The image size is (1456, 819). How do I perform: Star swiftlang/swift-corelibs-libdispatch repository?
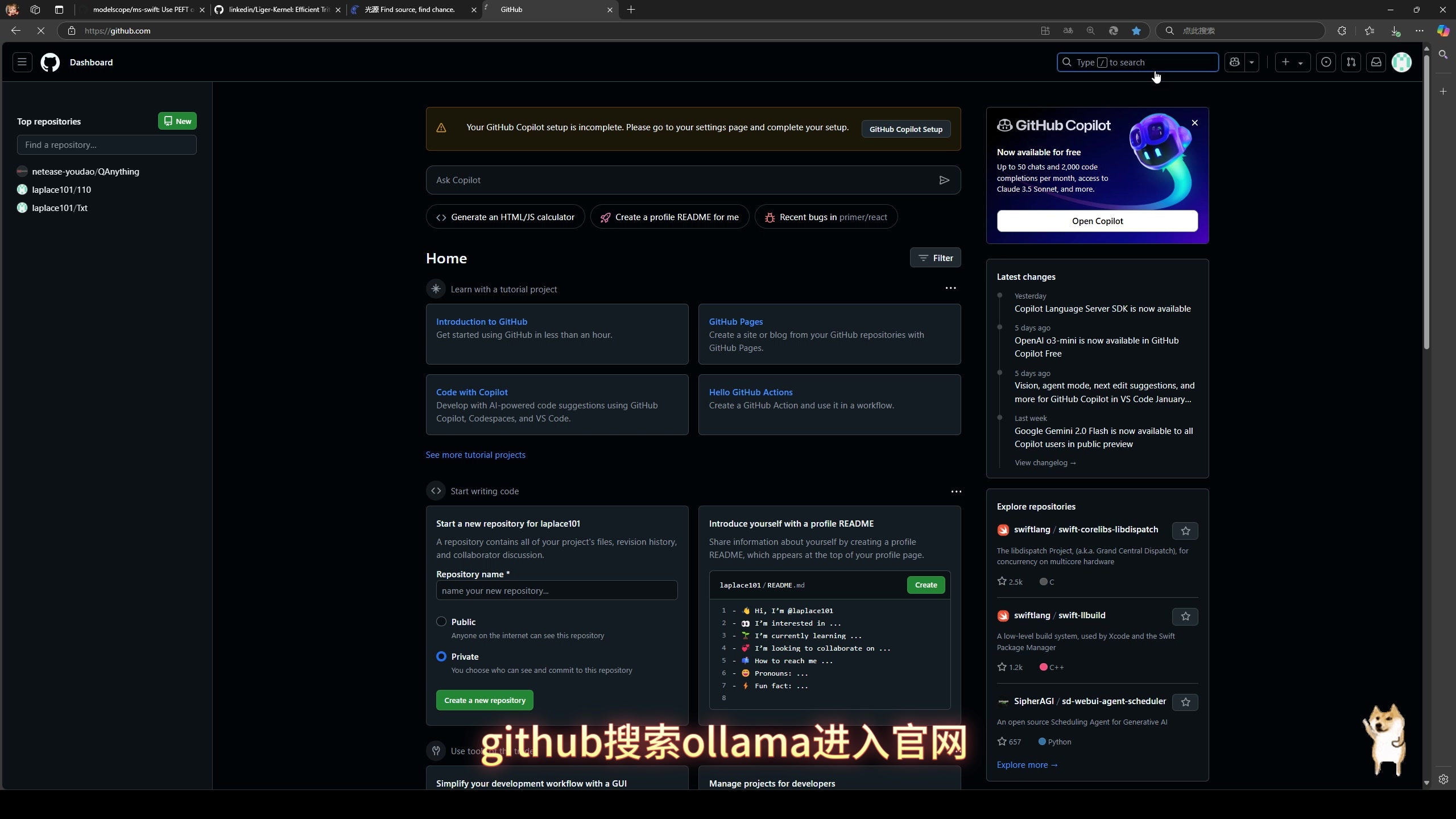[1185, 531]
